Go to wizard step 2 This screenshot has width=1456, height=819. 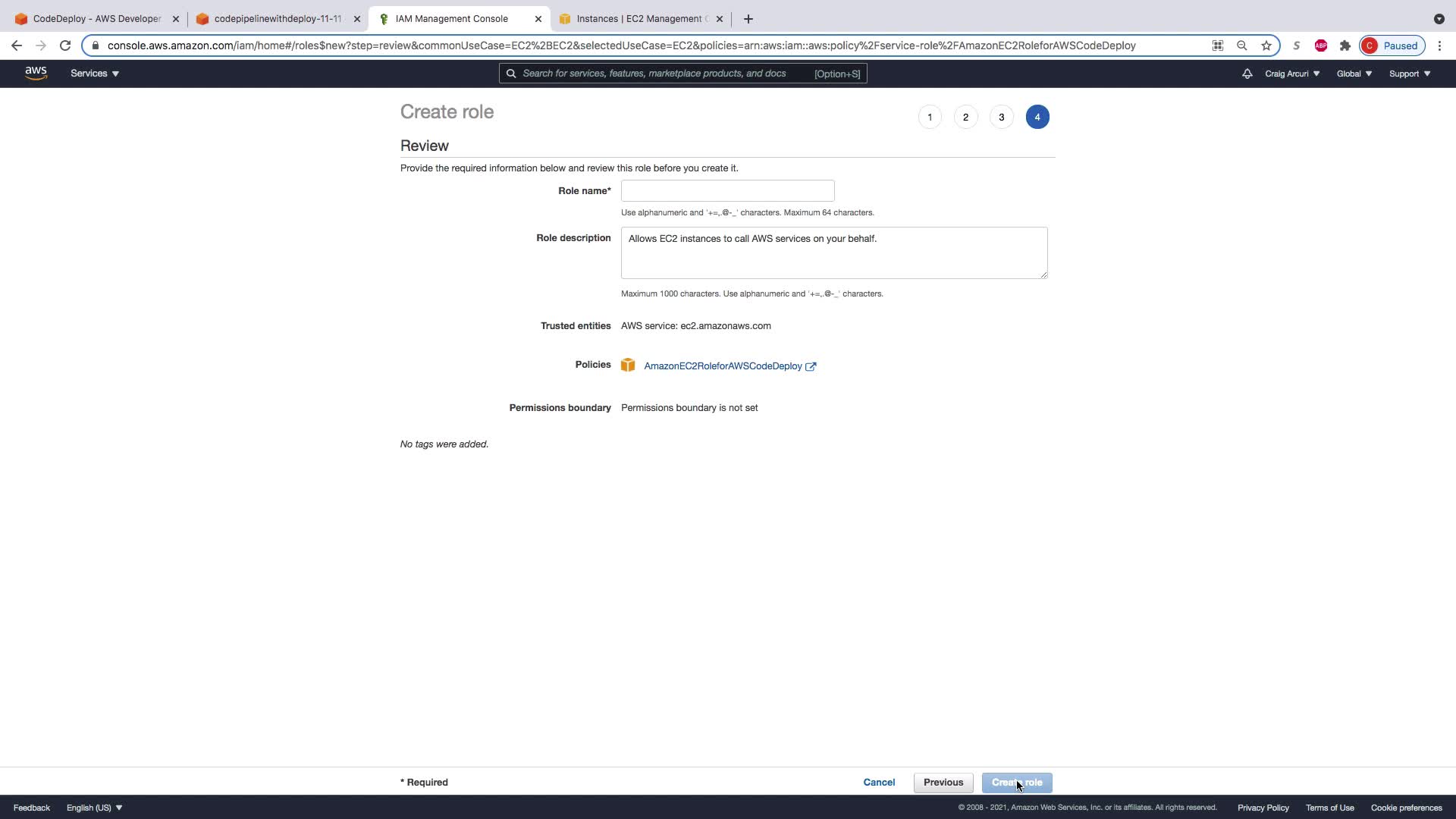pyautogui.click(x=965, y=117)
